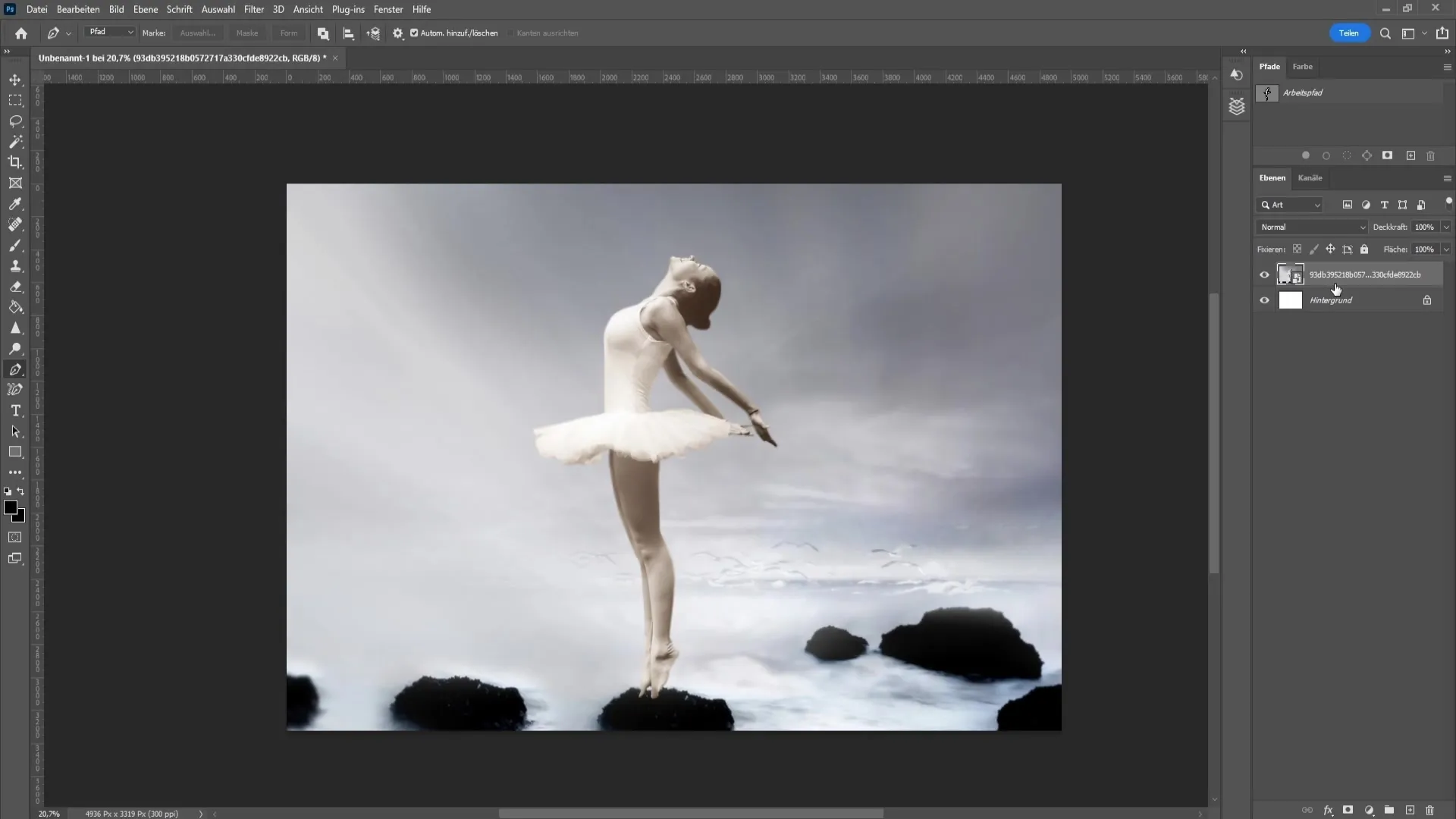Viewport: 1456px width, 819px height.
Task: Select the Healing Brush tool
Action: [x=15, y=224]
